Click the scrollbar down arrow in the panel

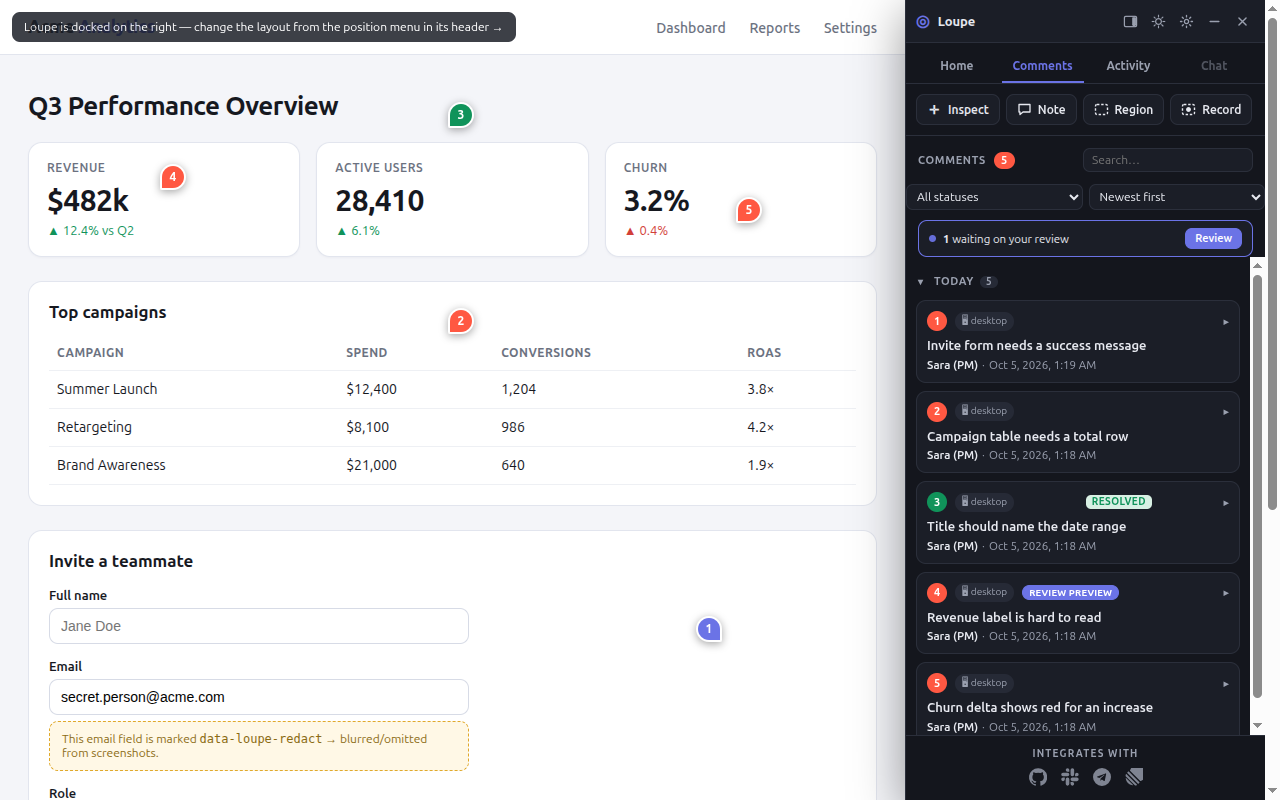pos(1258,725)
